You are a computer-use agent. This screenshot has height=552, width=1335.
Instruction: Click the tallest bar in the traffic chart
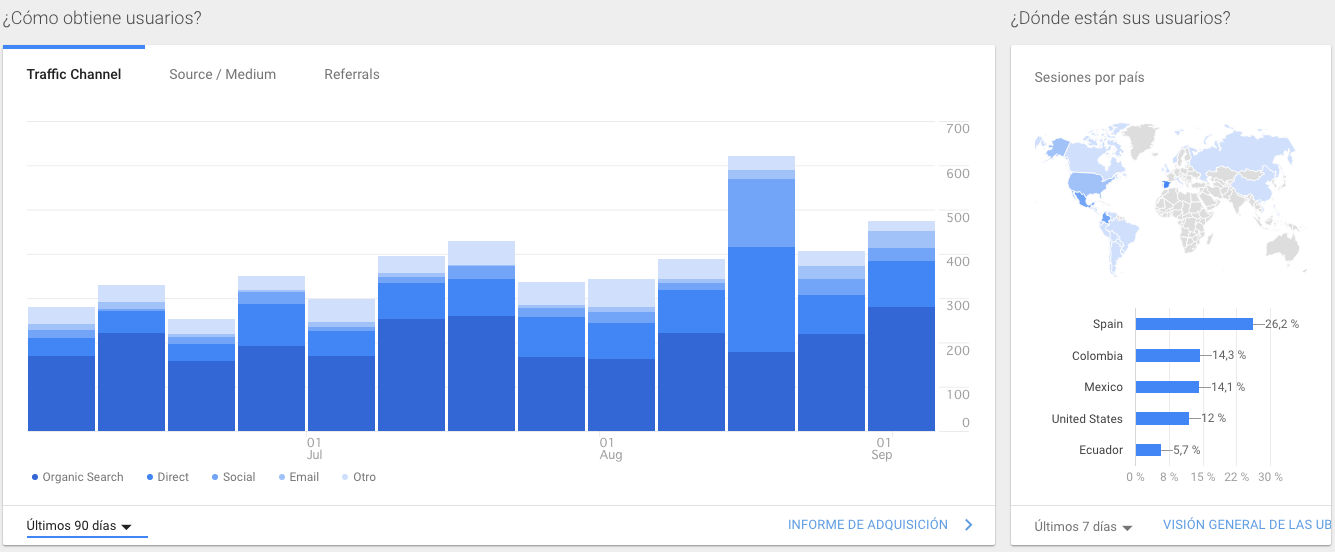(x=761, y=300)
